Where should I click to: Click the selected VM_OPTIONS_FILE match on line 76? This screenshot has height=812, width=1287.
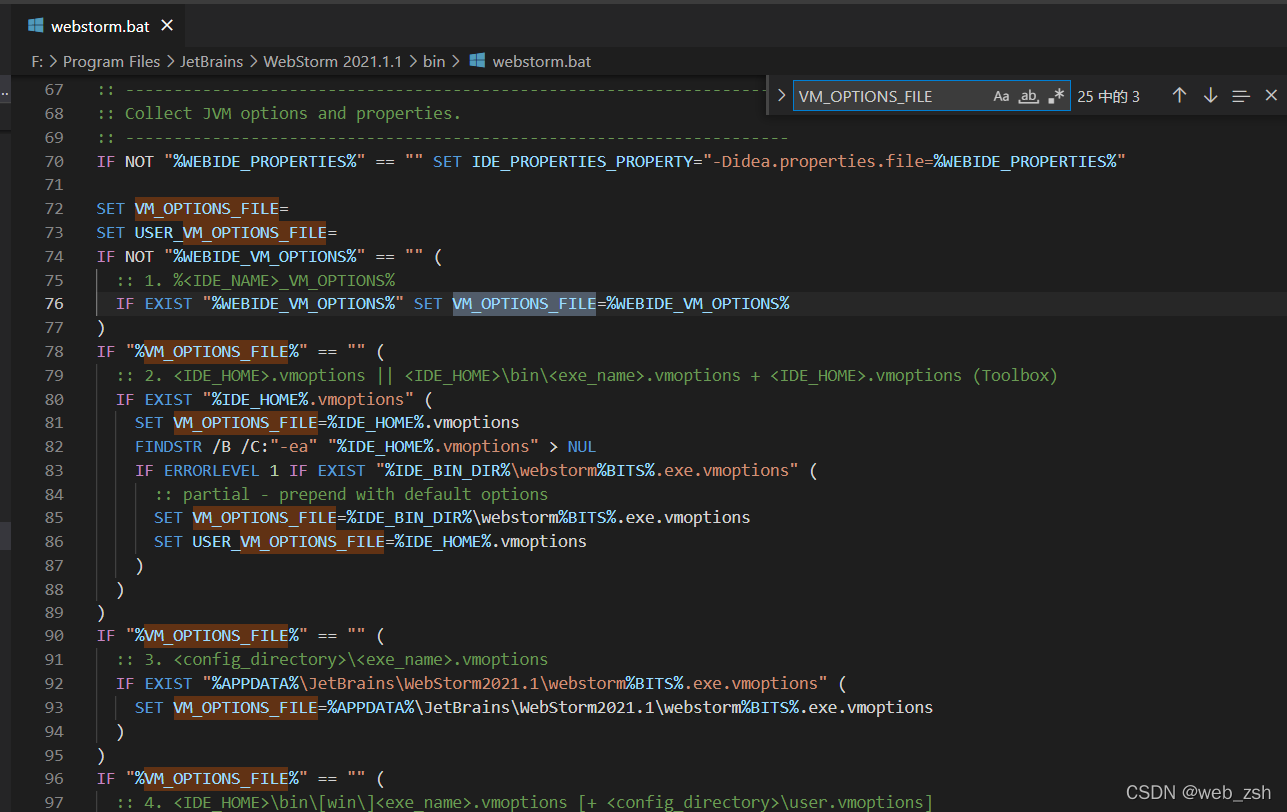coord(524,303)
